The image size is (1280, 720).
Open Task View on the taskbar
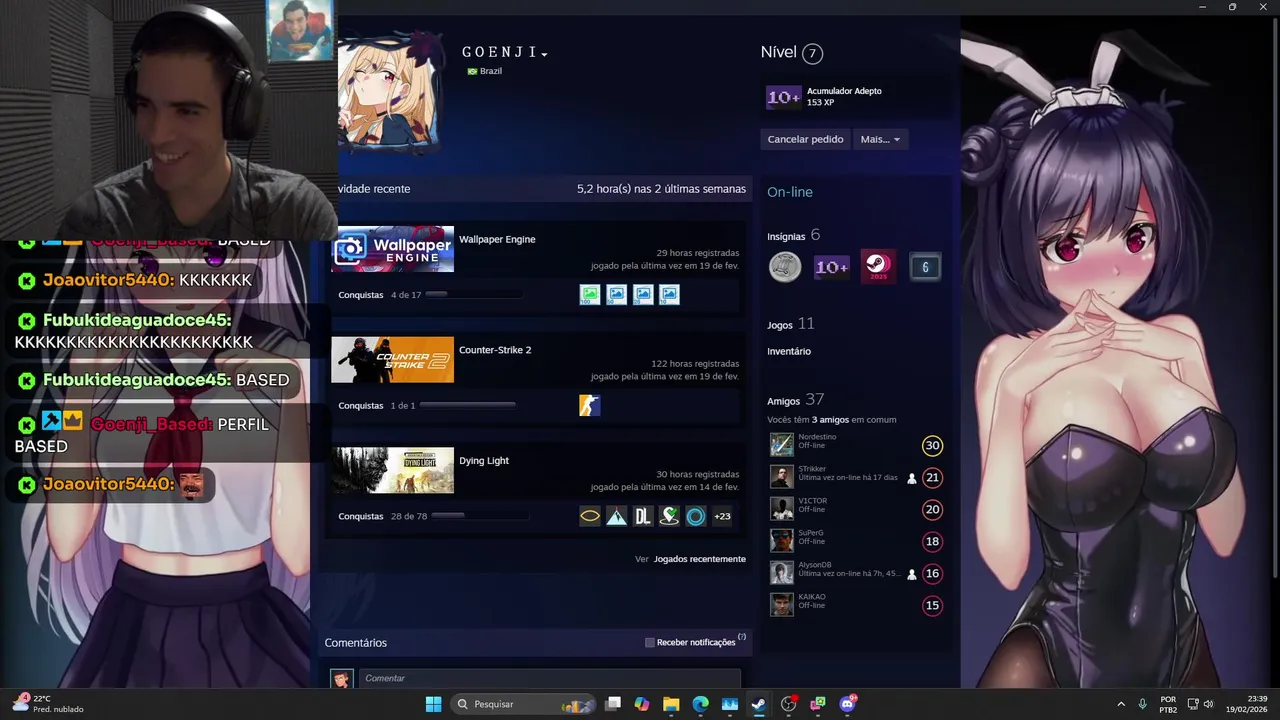(x=613, y=704)
